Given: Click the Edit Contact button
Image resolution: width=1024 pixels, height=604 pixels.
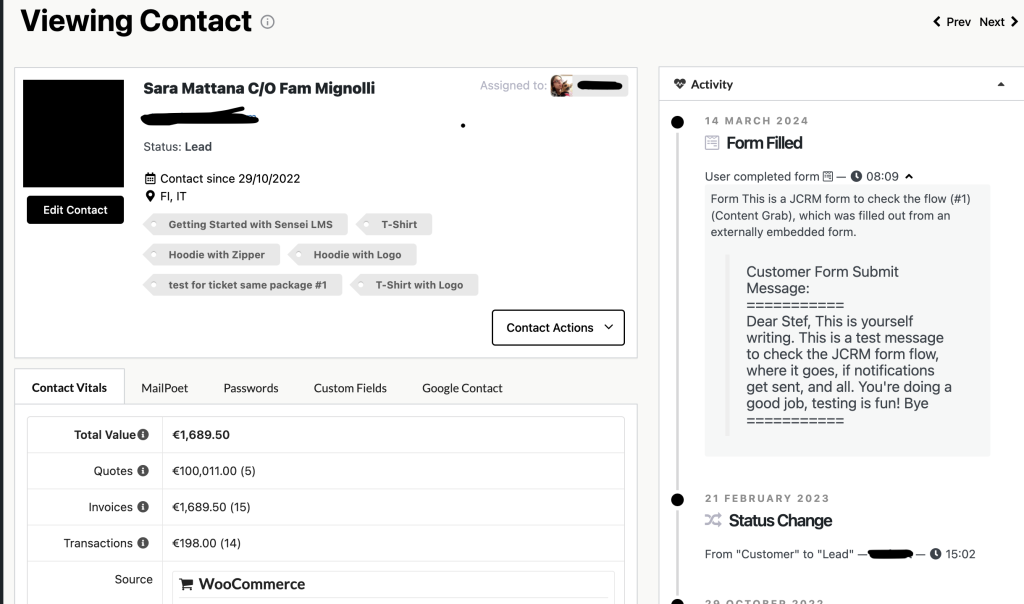Looking at the screenshot, I should coord(74,209).
